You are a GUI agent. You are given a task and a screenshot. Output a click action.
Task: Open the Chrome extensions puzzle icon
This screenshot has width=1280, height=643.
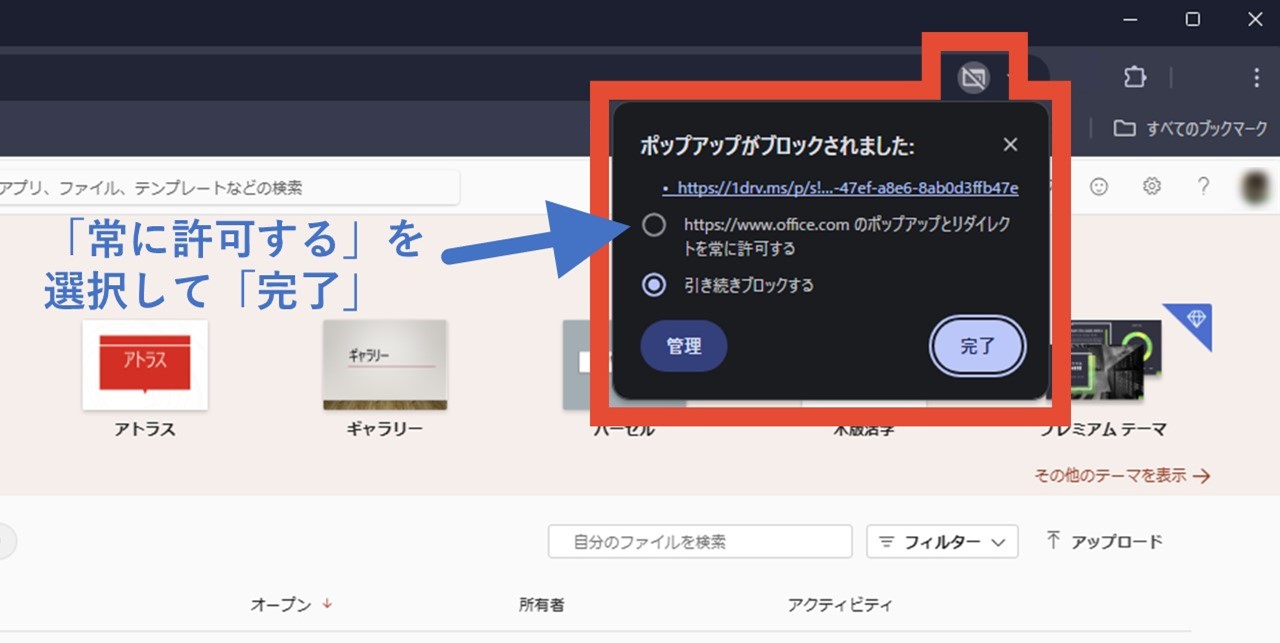coord(1134,77)
